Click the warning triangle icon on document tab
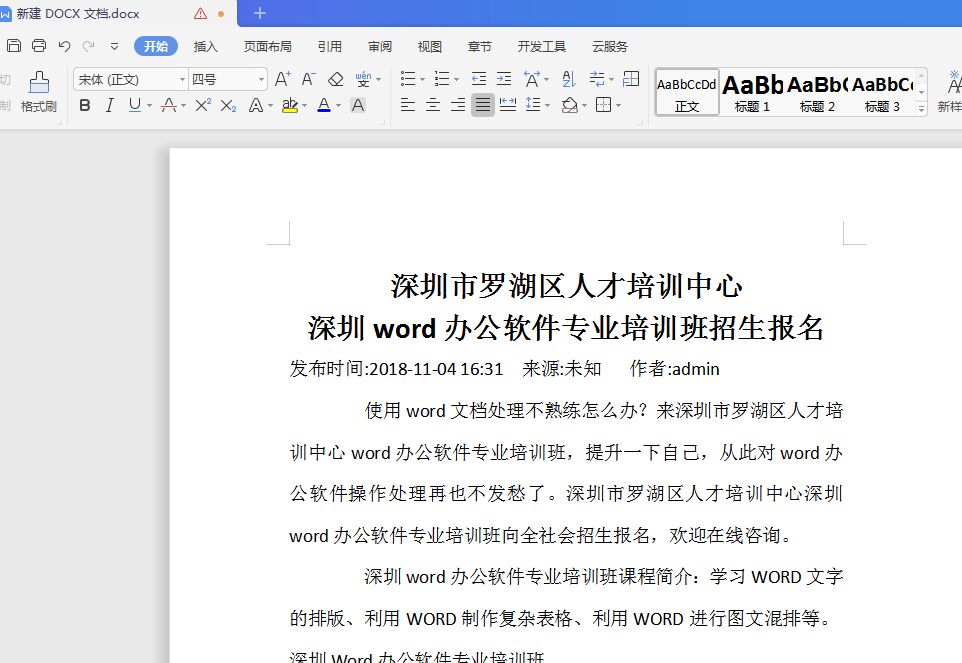962x663 pixels. click(x=201, y=13)
